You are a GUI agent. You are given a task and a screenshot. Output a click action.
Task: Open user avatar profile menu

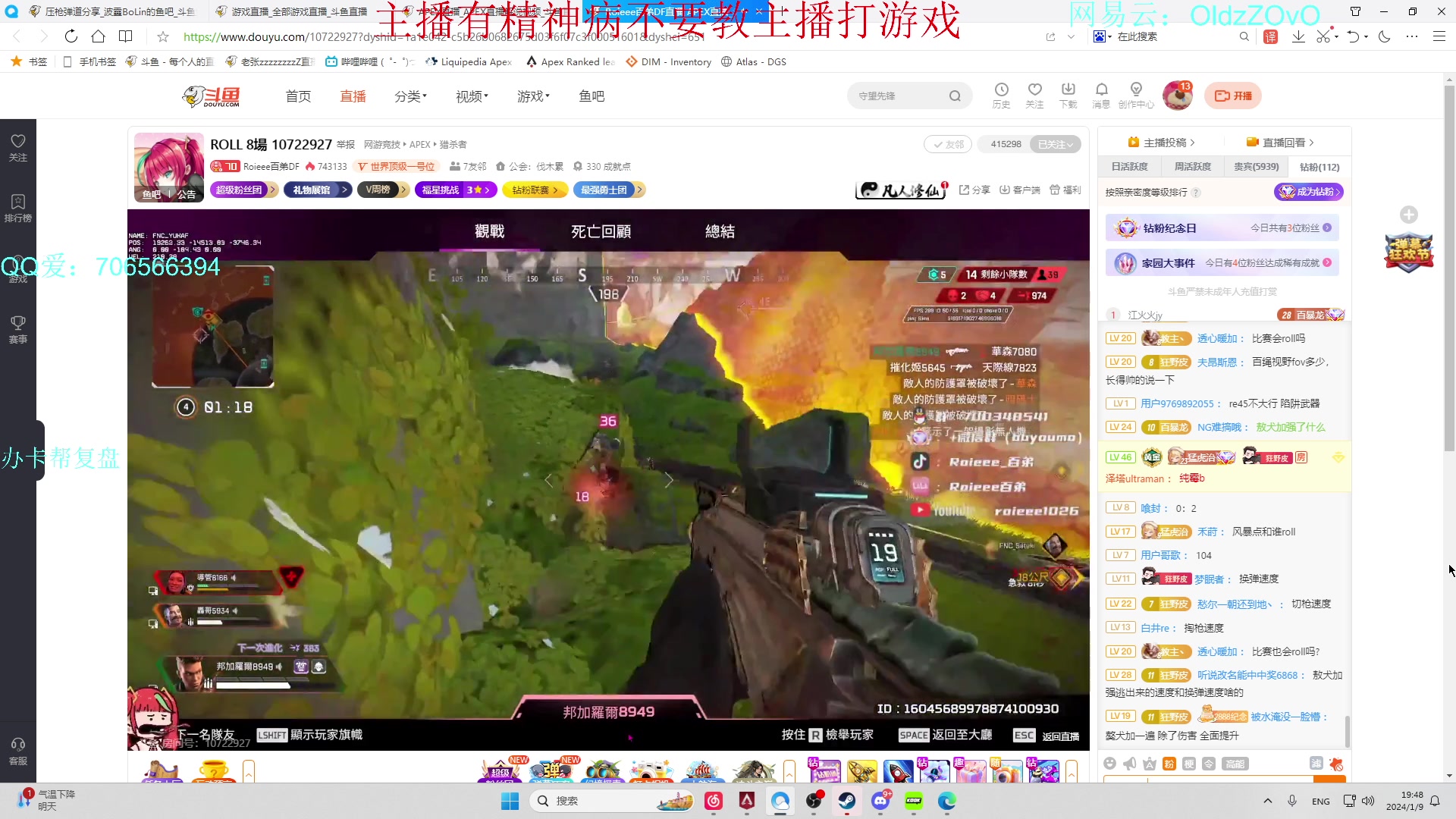click(x=1177, y=96)
